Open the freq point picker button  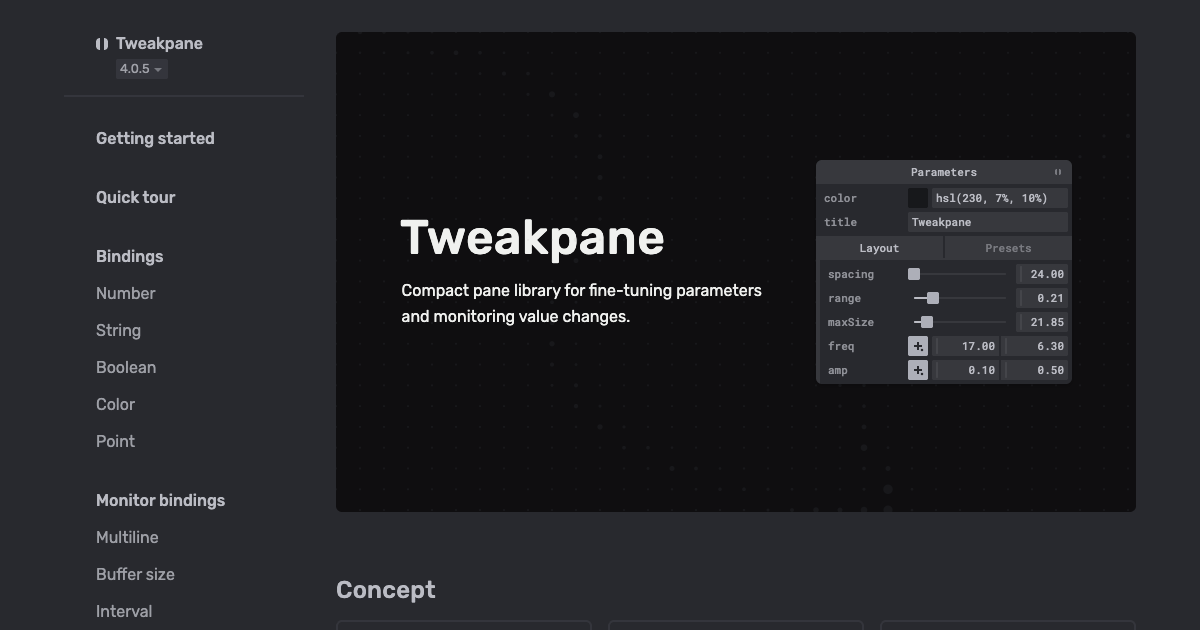point(918,346)
